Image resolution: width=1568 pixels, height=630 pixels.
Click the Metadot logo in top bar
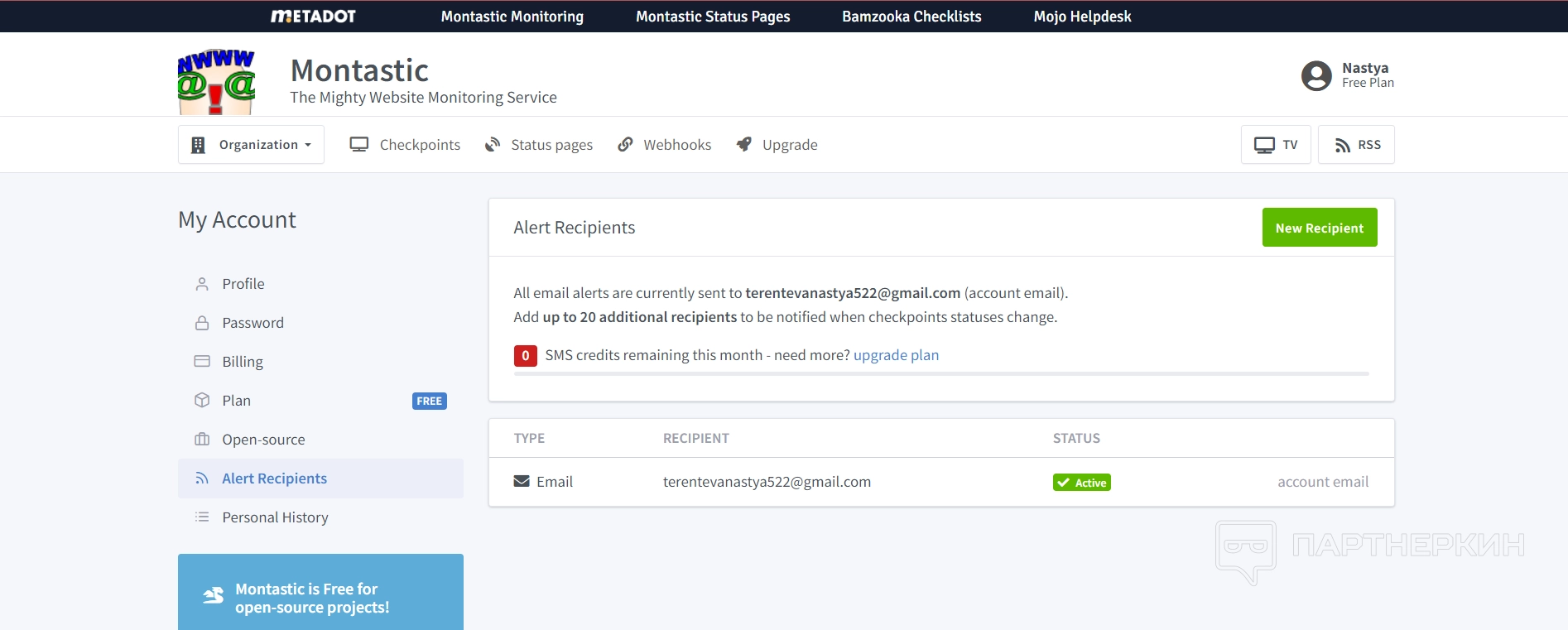pyautogui.click(x=313, y=17)
